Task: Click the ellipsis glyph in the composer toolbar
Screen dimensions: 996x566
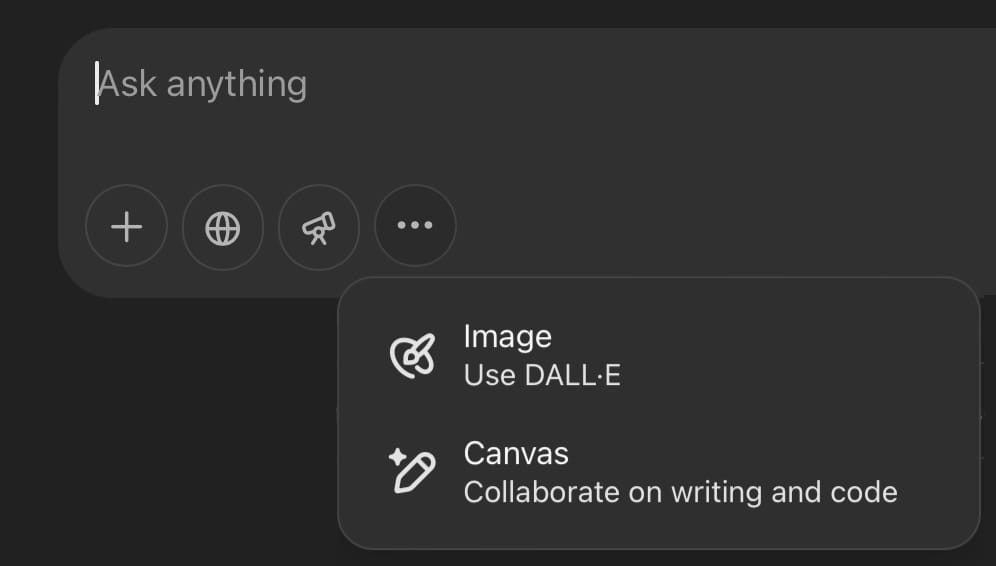Action: point(415,227)
